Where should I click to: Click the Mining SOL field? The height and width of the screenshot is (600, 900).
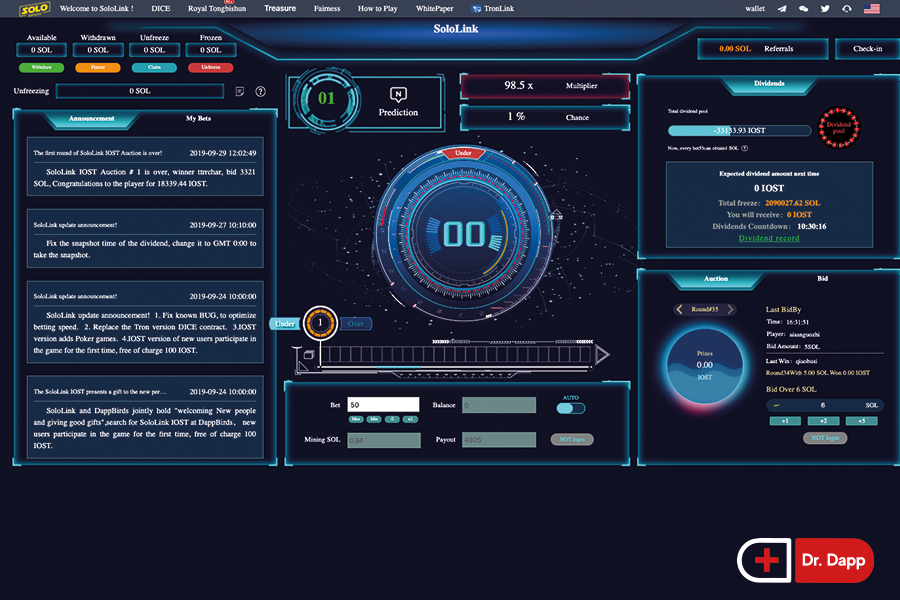384,440
